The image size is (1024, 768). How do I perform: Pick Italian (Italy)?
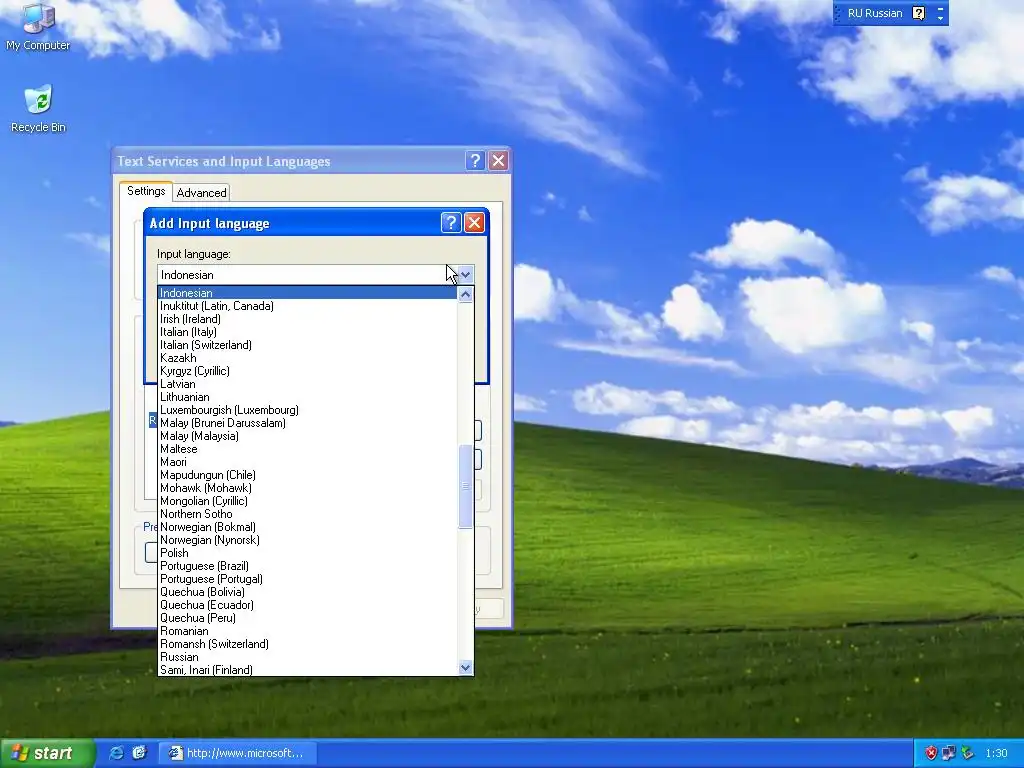[x=308, y=332]
